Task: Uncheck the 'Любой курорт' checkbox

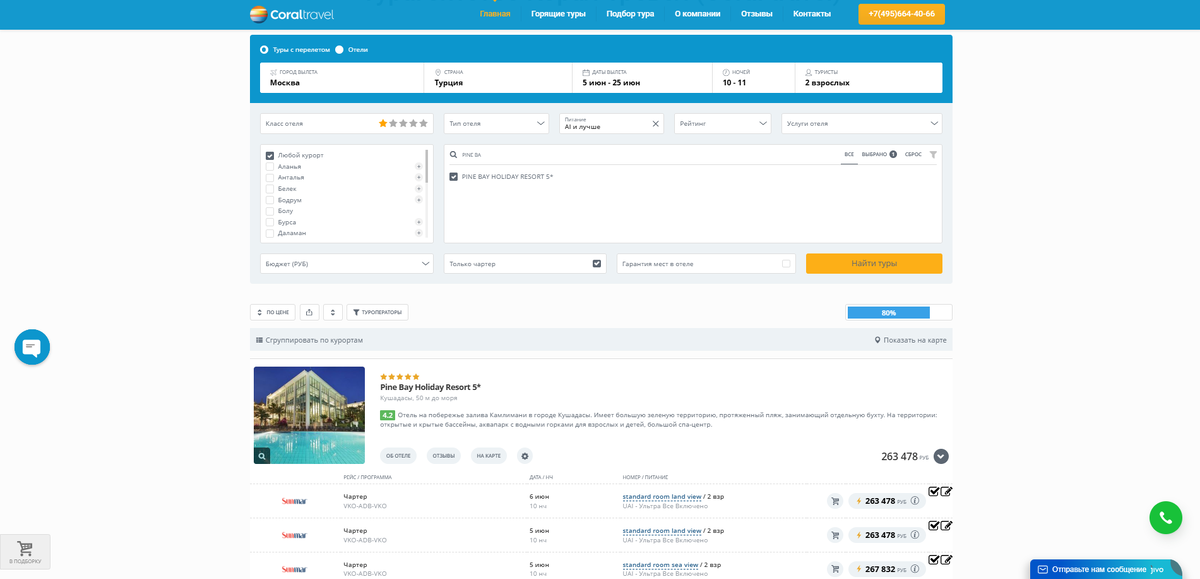Action: click(270, 155)
